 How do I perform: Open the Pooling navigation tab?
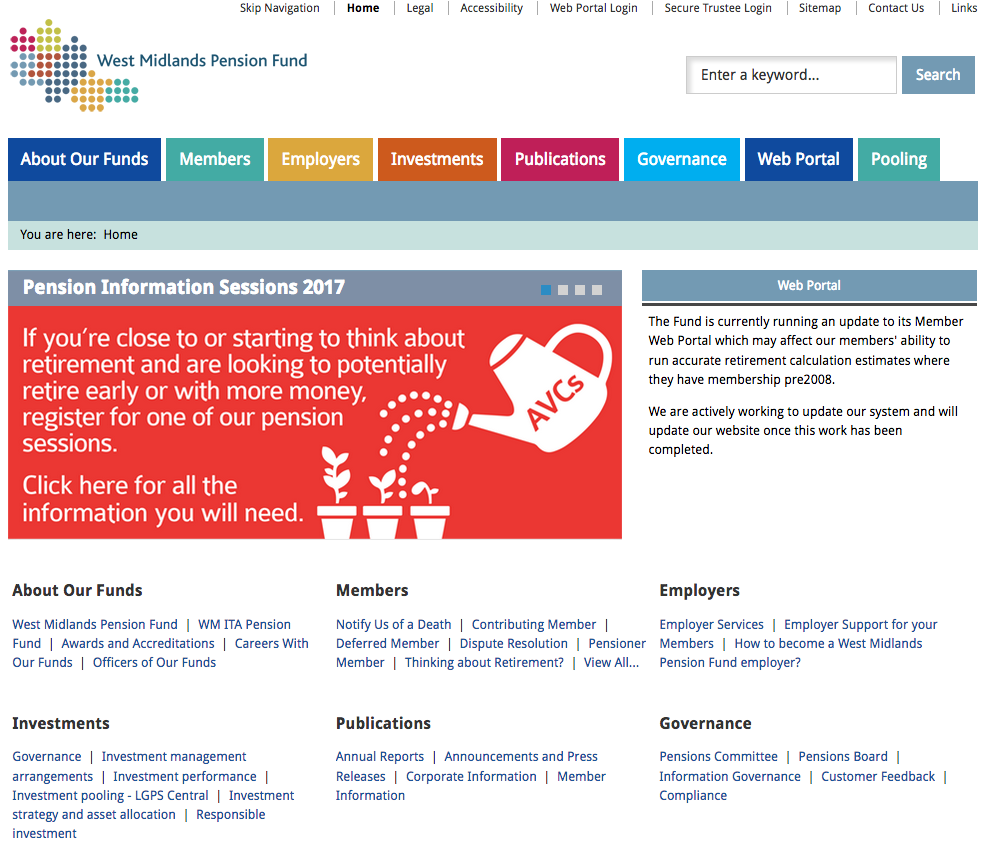click(898, 160)
